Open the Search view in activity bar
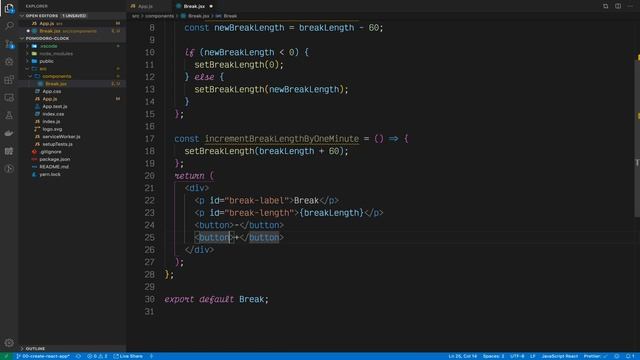Viewport: 640px width, 360px height. tap(9, 26)
